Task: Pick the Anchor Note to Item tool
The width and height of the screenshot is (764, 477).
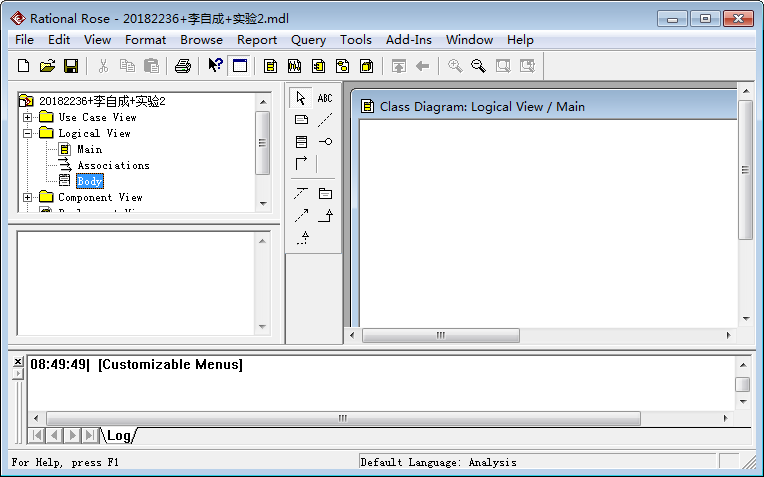Action: click(x=325, y=120)
